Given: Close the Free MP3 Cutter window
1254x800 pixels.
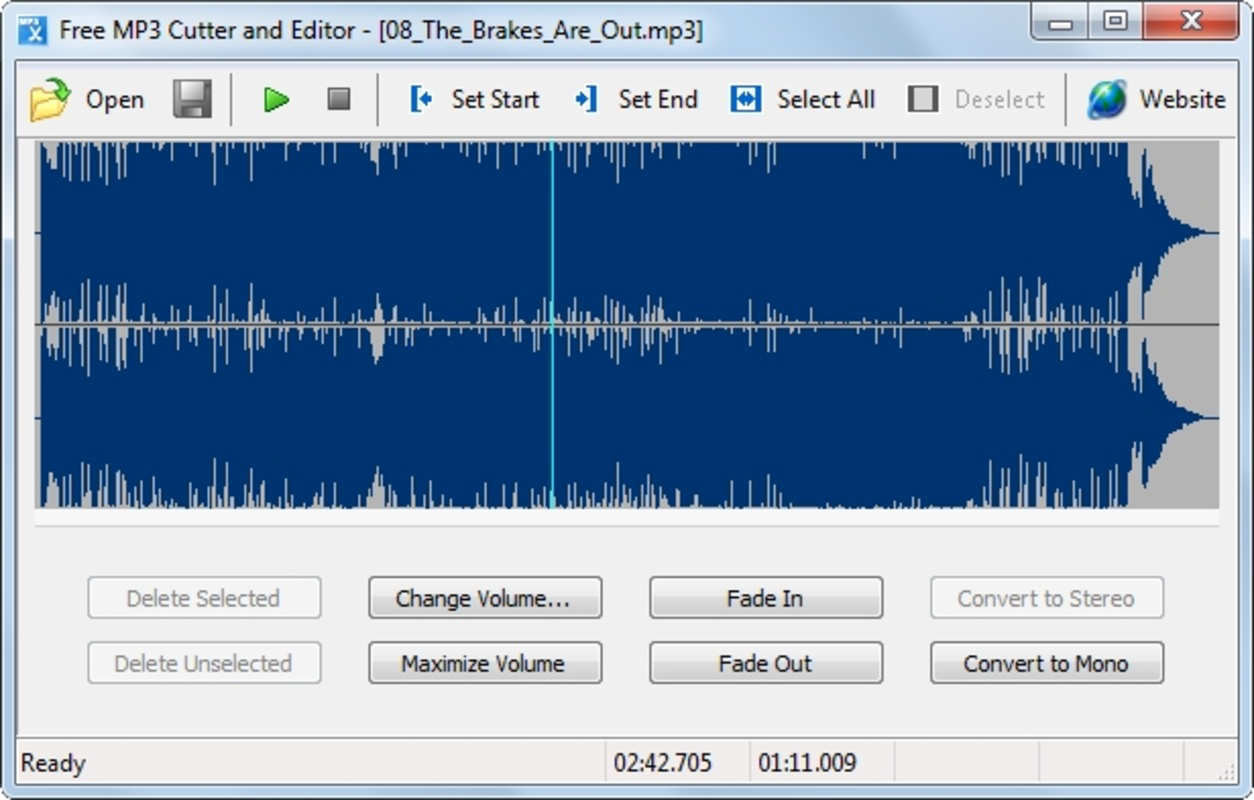Looking at the screenshot, I should click(x=1190, y=22).
